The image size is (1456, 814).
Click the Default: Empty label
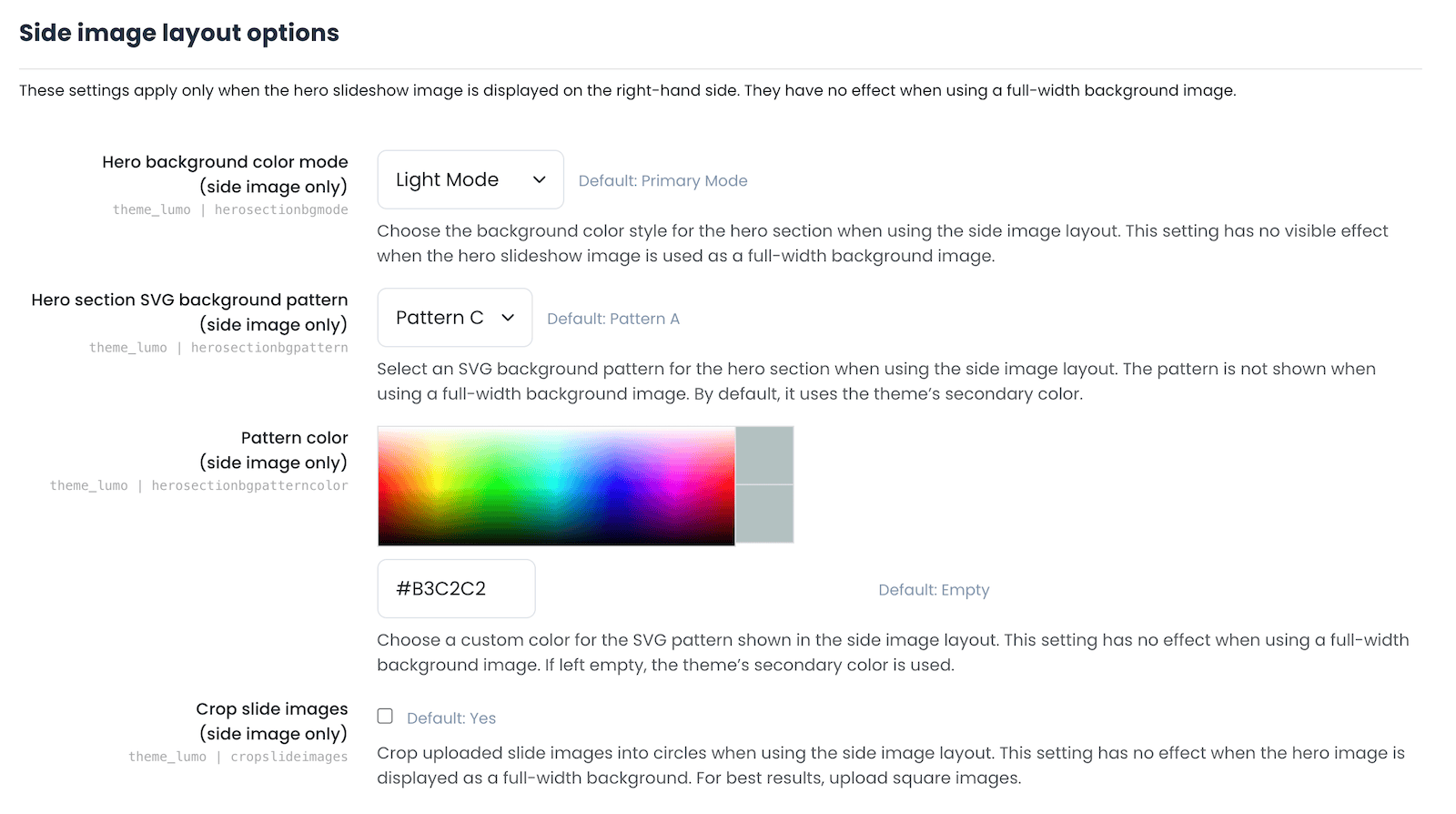click(933, 589)
